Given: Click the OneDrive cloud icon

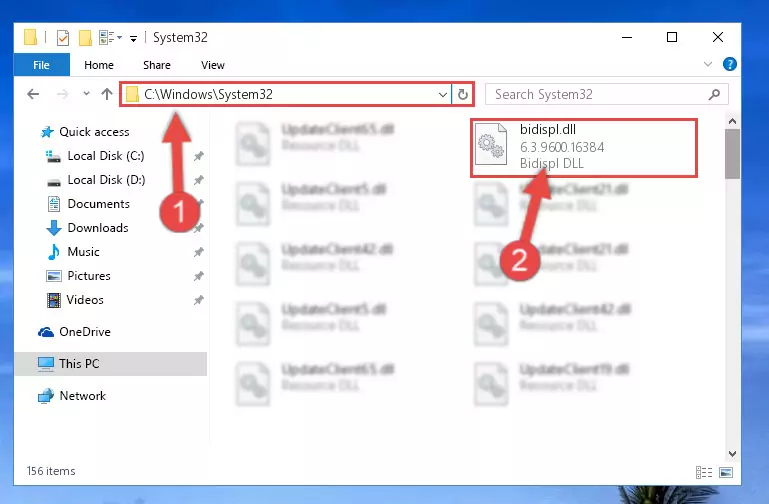Looking at the screenshot, I should coord(46,332).
